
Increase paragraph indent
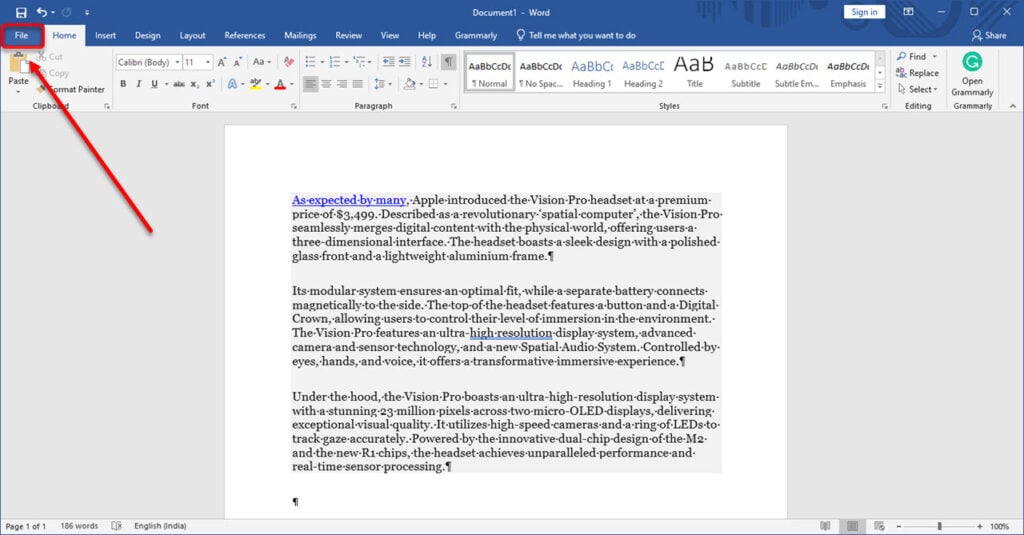tap(405, 62)
